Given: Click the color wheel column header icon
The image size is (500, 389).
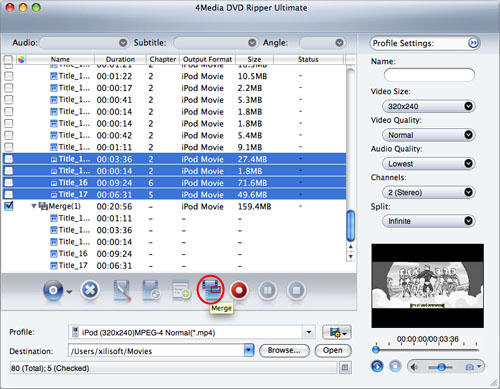Looking at the screenshot, I should click(x=21, y=60).
